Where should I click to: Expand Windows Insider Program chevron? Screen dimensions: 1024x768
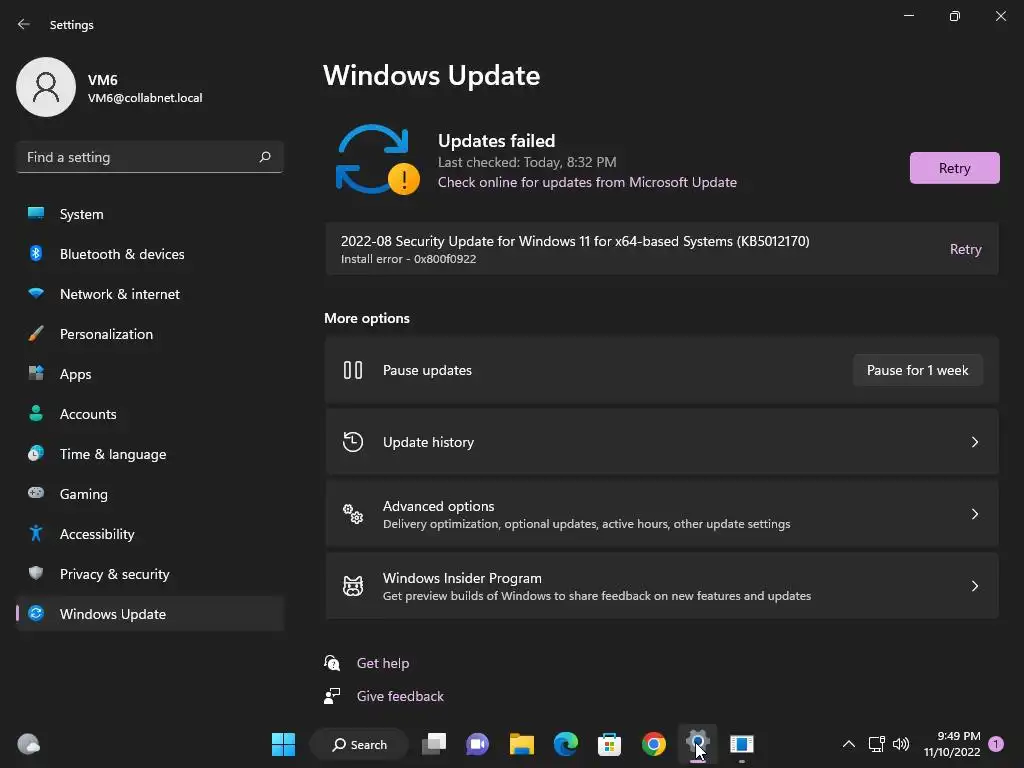[974, 586]
